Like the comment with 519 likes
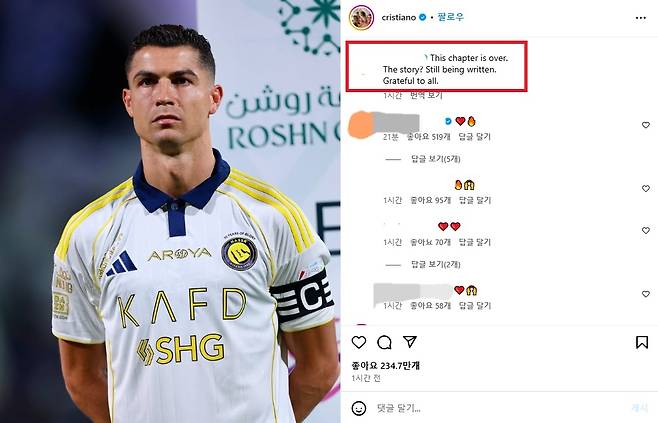Image resolution: width=658 pixels, height=423 pixels. (x=646, y=125)
